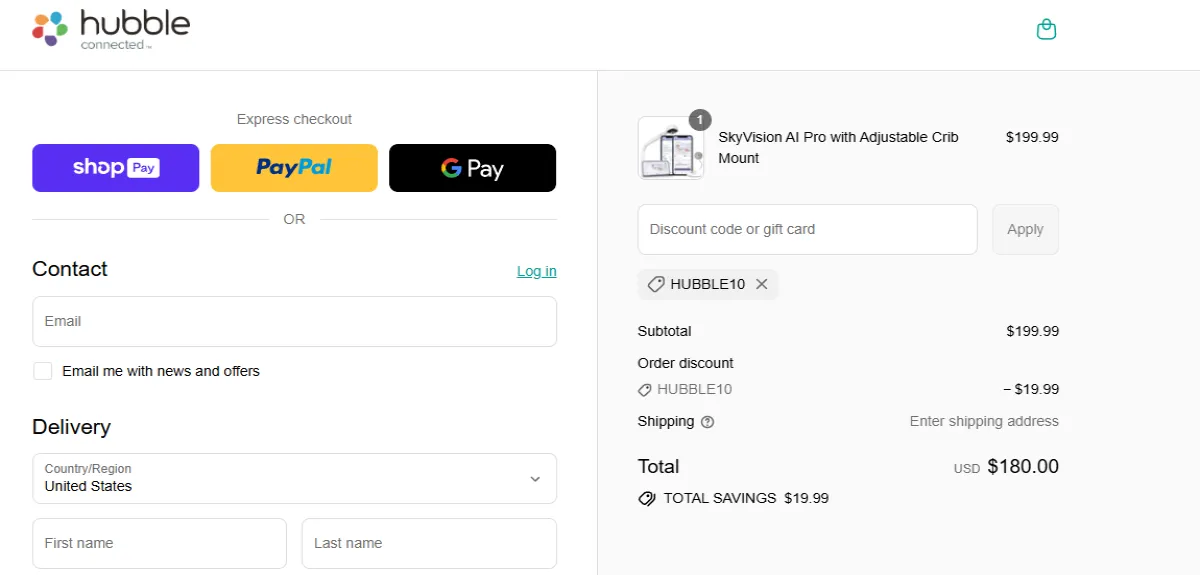The image size is (1200, 575).
Task: Click the shipping help question icon
Action: (x=708, y=422)
